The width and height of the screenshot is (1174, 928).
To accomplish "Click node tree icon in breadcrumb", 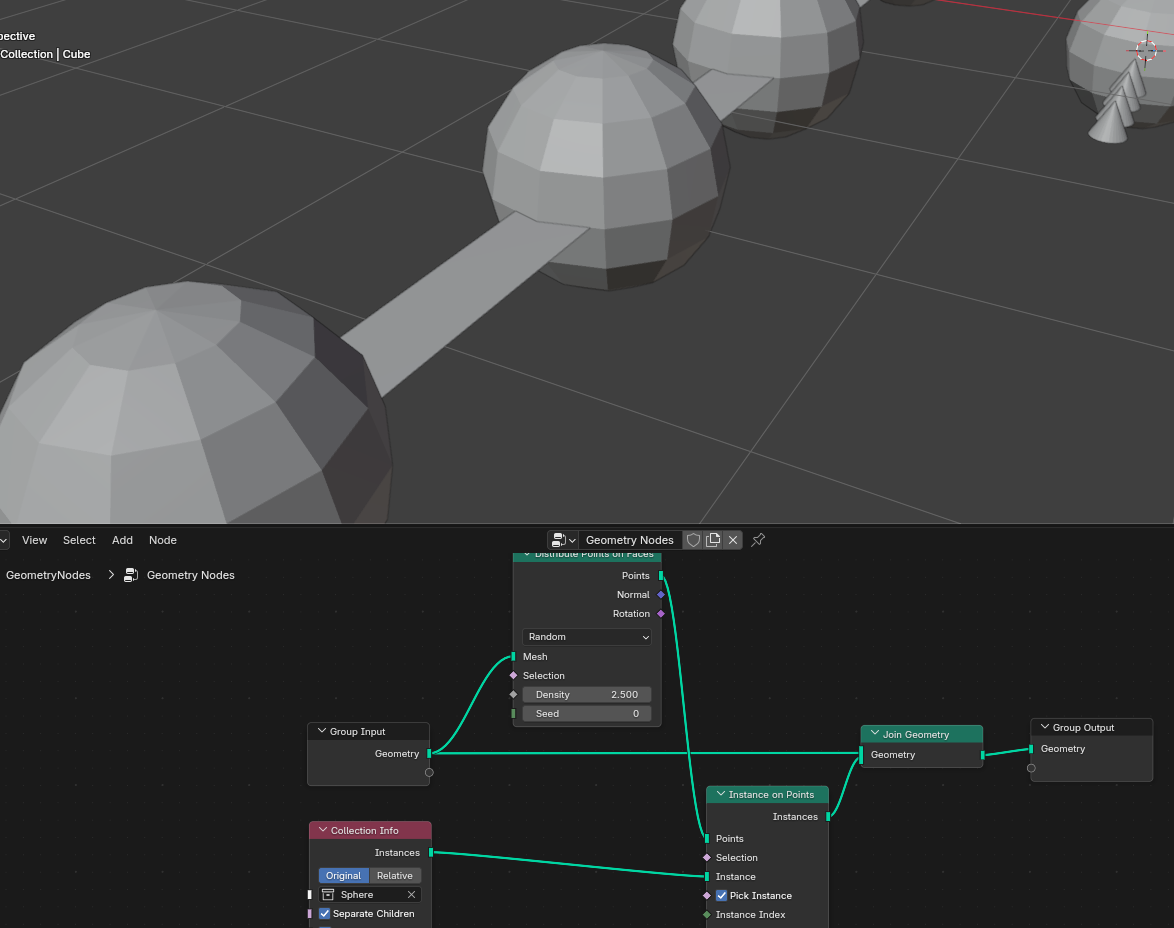I will (x=131, y=575).
